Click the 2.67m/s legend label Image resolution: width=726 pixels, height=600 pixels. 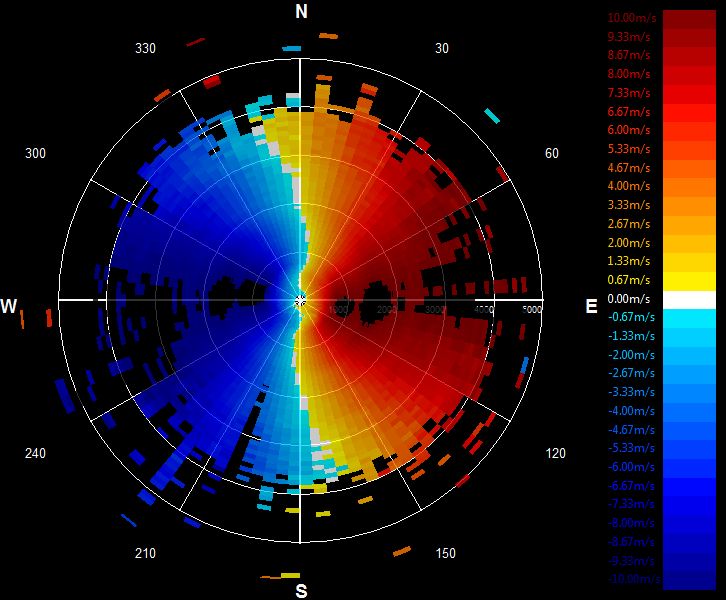[629, 224]
